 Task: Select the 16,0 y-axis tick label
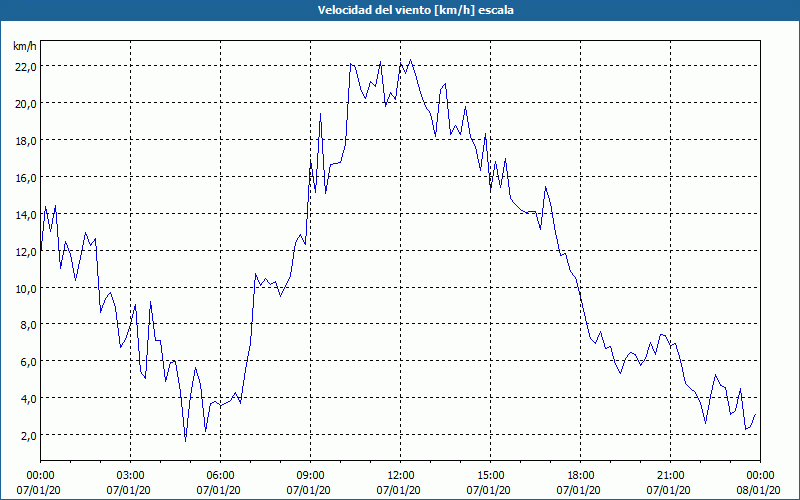pos(25,177)
